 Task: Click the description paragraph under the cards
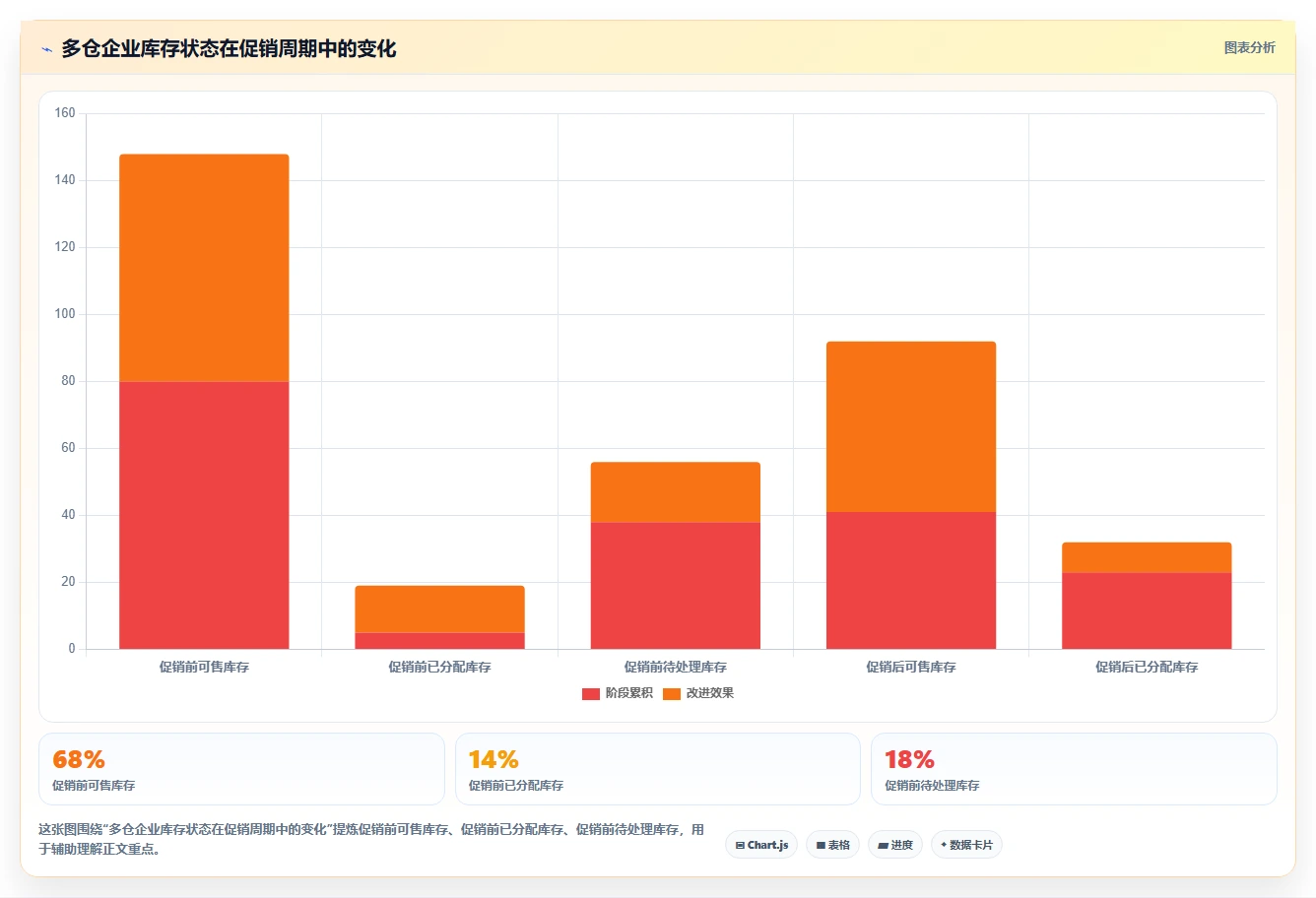click(372, 839)
